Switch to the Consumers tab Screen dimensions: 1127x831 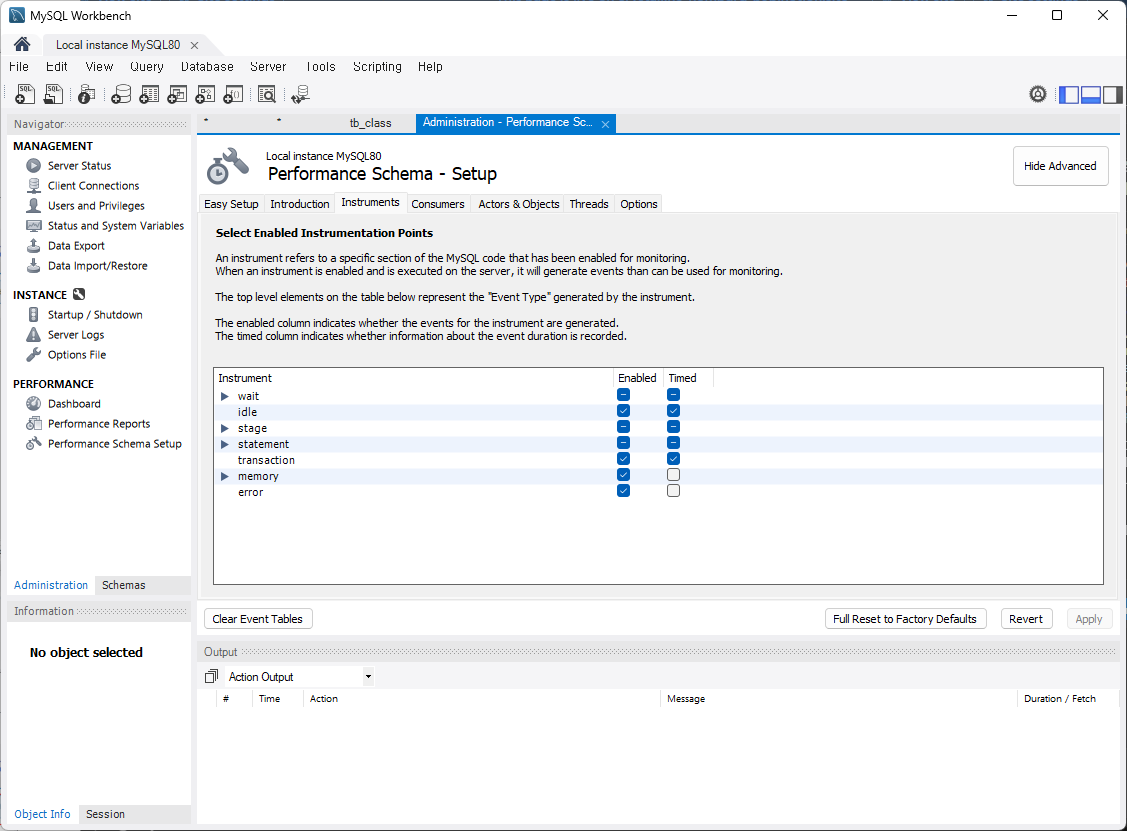tap(438, 204)
